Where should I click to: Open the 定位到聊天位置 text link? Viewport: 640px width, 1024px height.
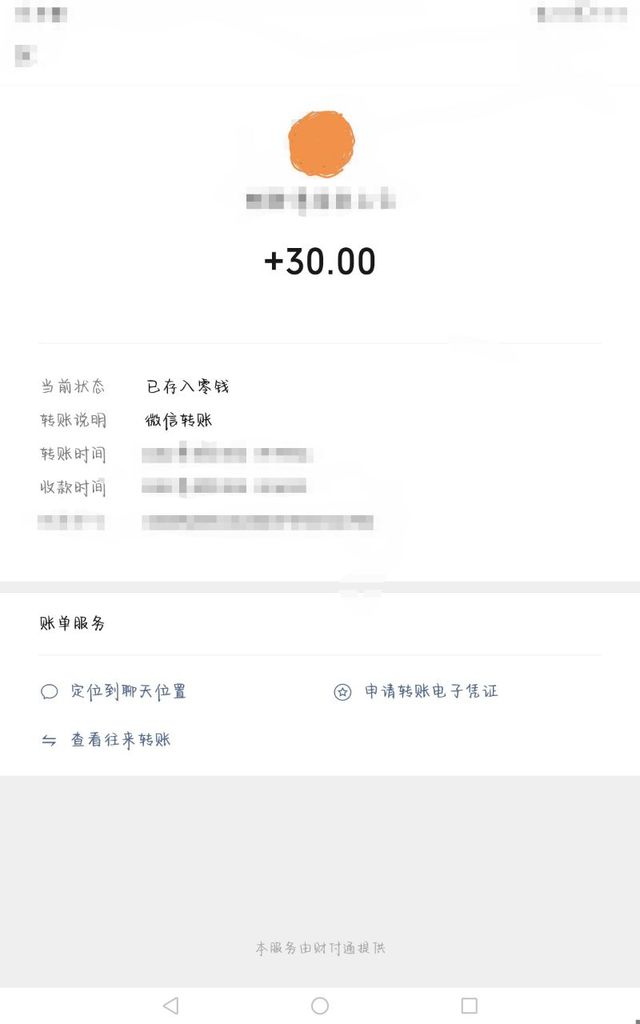click(128, 691)
